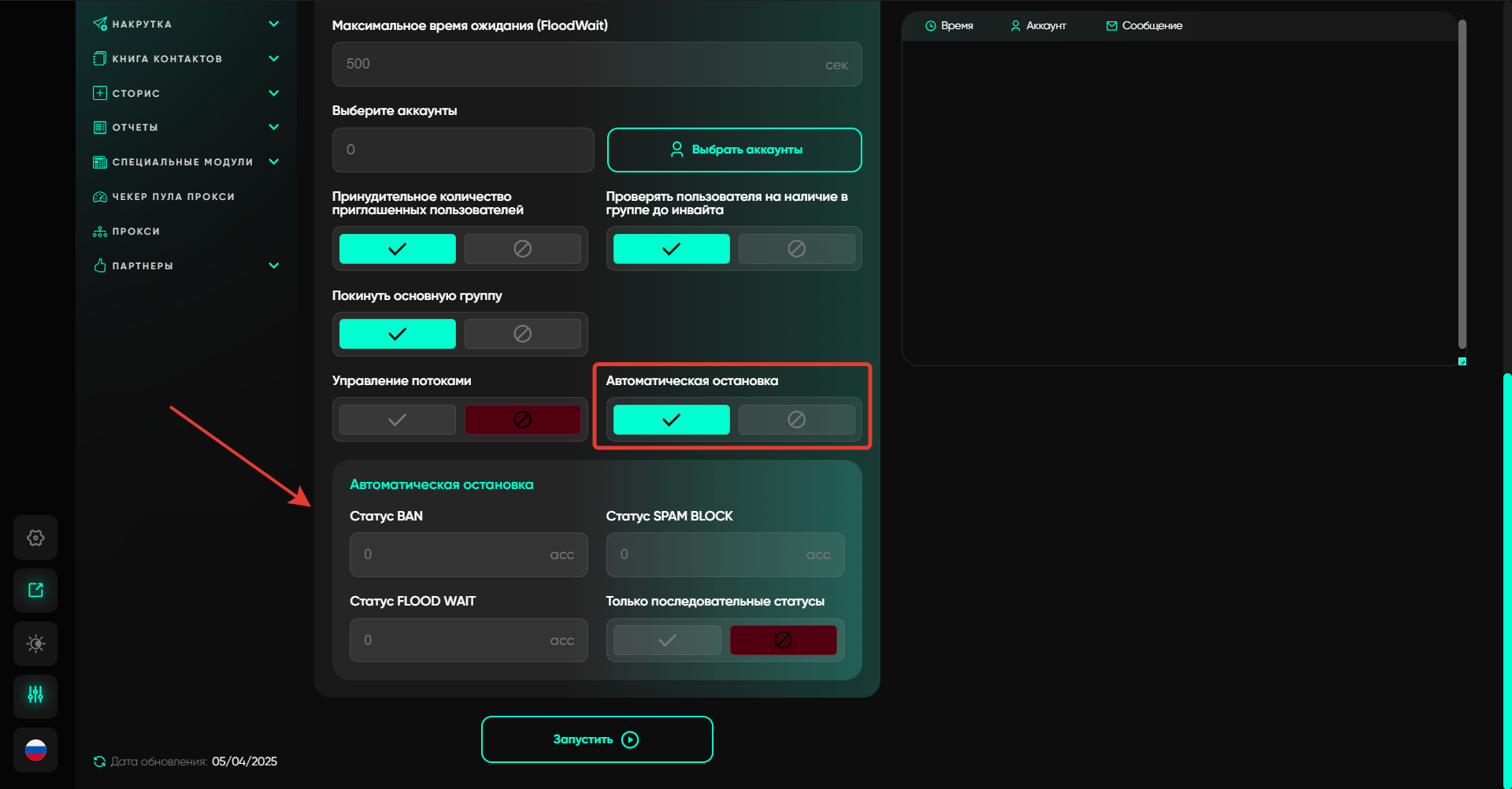
Task: Click the Выбрать аккаунты button
Action: (734, 150)
